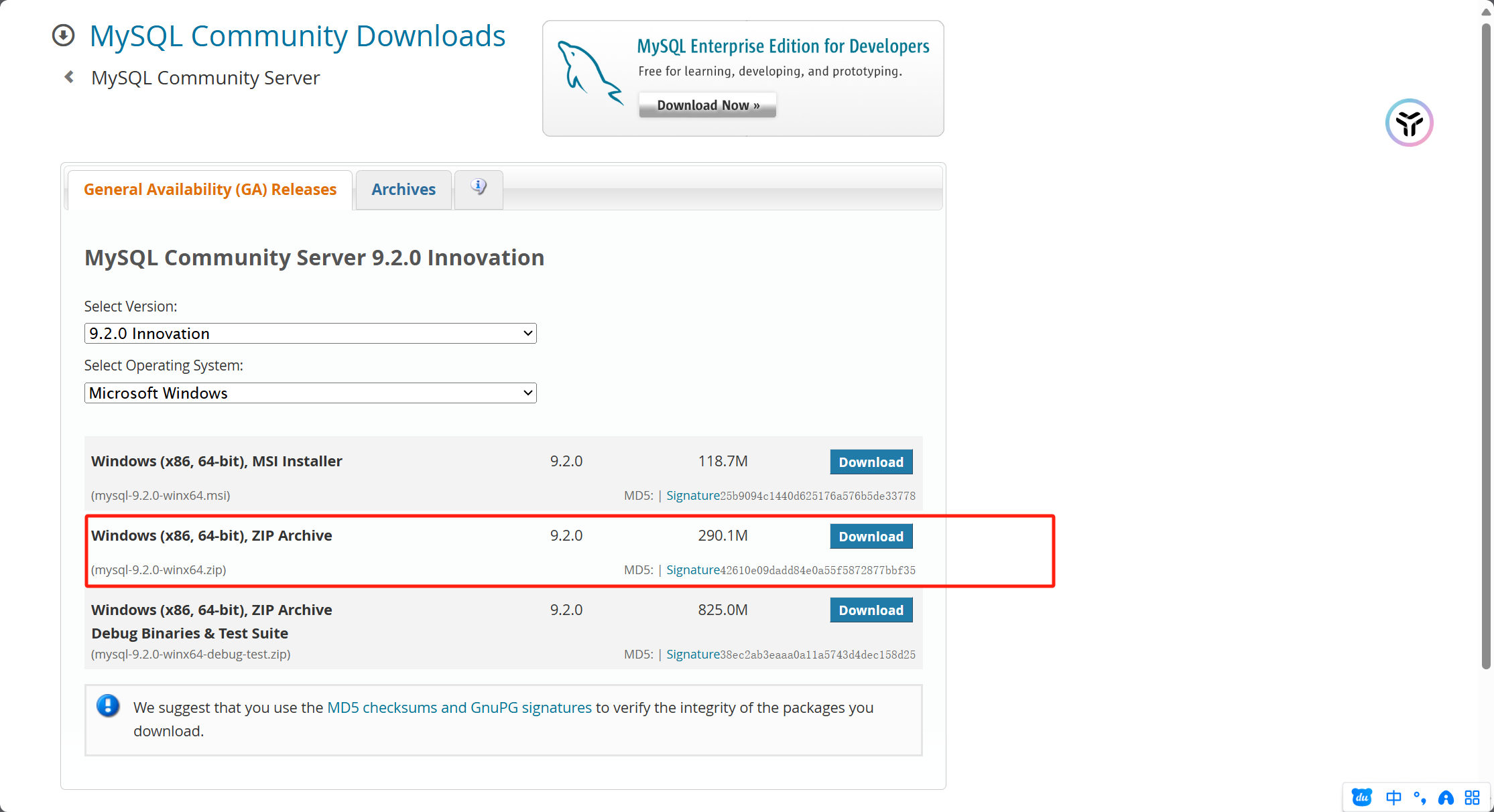Click the MySQL dolphin logo in banner
The width and height of the screenshot is (1494, 812).
(x=590, y=74)
